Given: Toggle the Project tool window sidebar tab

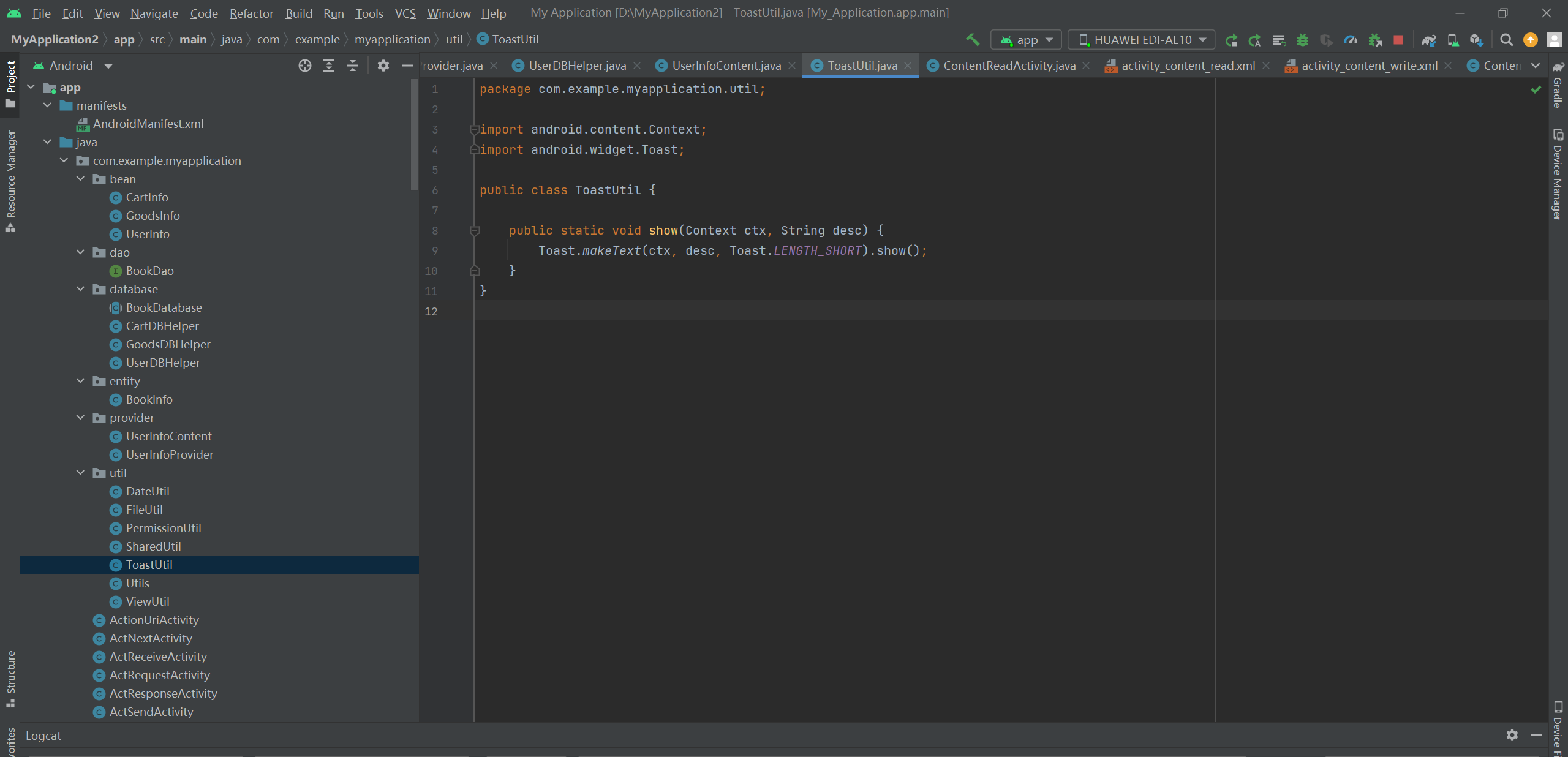Looking at the screenshot, I should [10, 85].
